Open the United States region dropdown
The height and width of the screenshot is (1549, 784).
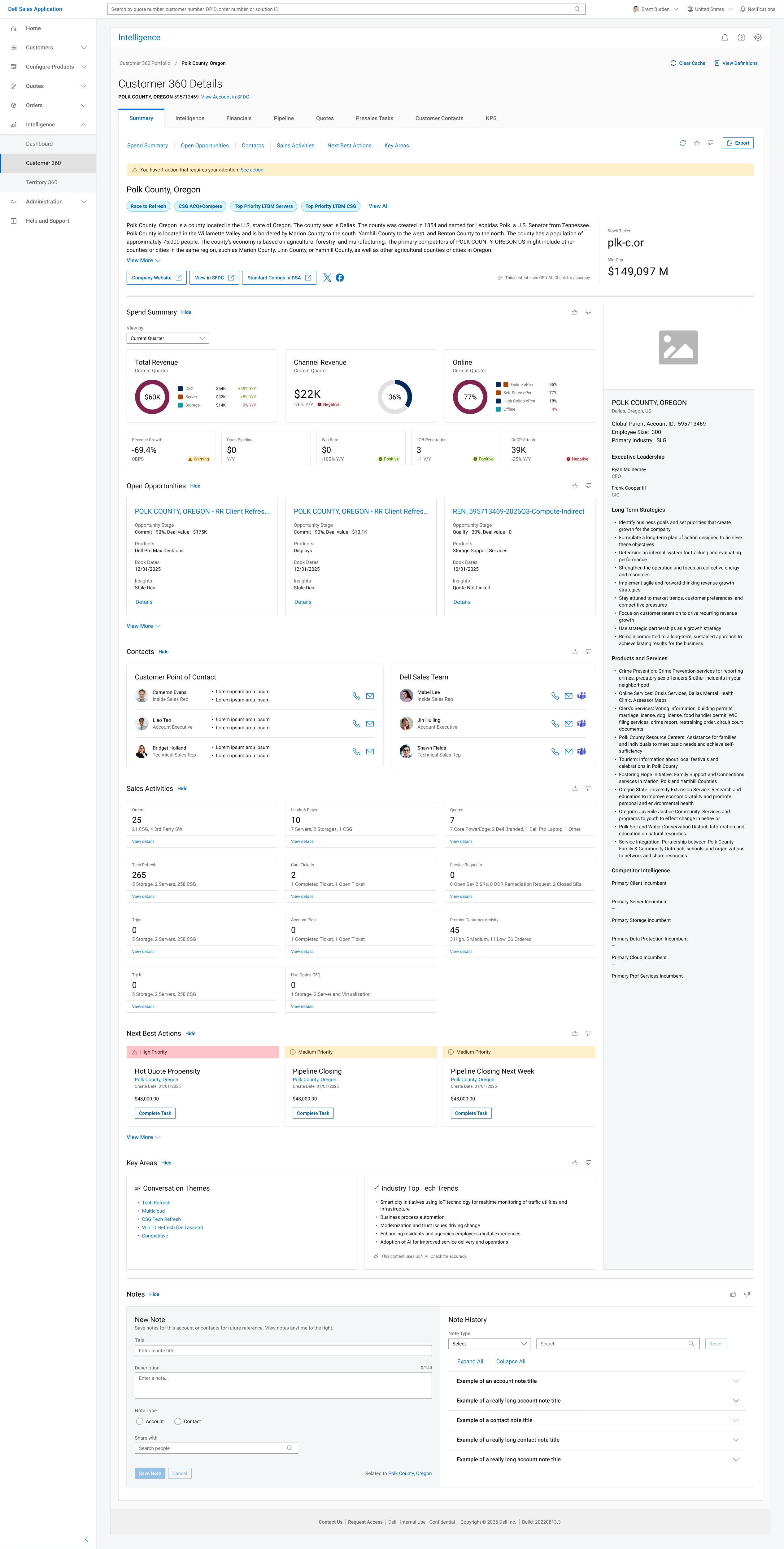(710, 9)
